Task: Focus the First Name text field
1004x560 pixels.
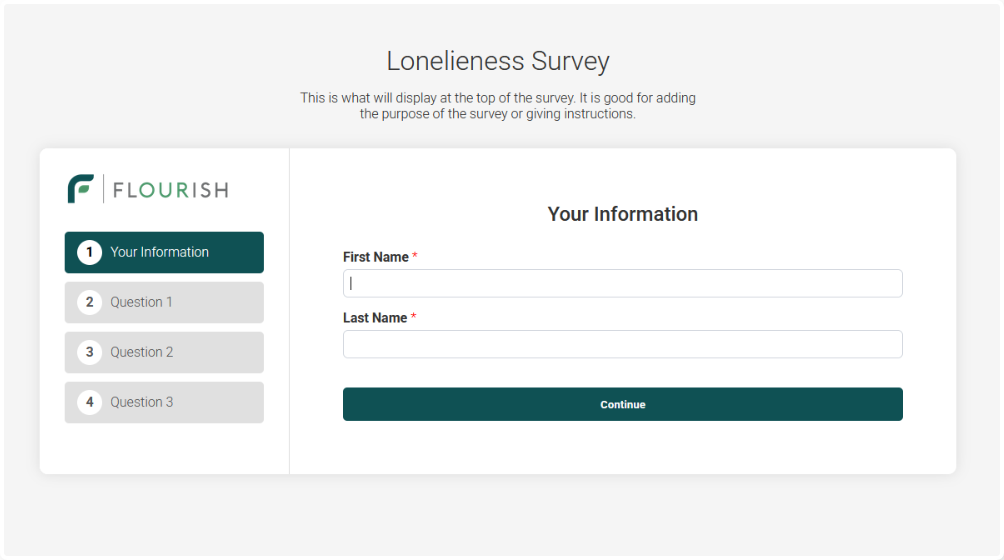Action: [x=622, y=283]
